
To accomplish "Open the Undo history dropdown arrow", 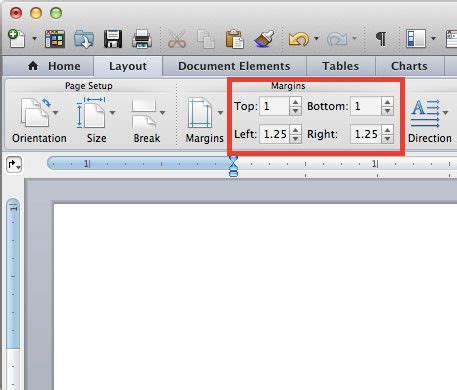I will [316, 39].
